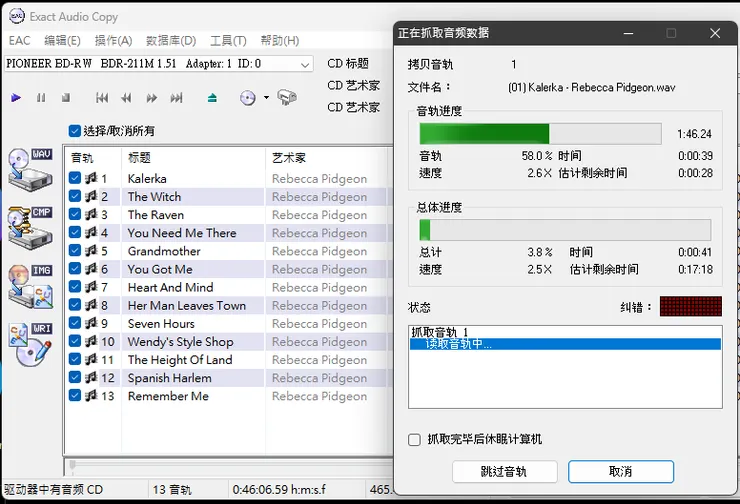Uncheck track 1 Kalerka checkbox
The image size is (740, 504).
(75, 178)
